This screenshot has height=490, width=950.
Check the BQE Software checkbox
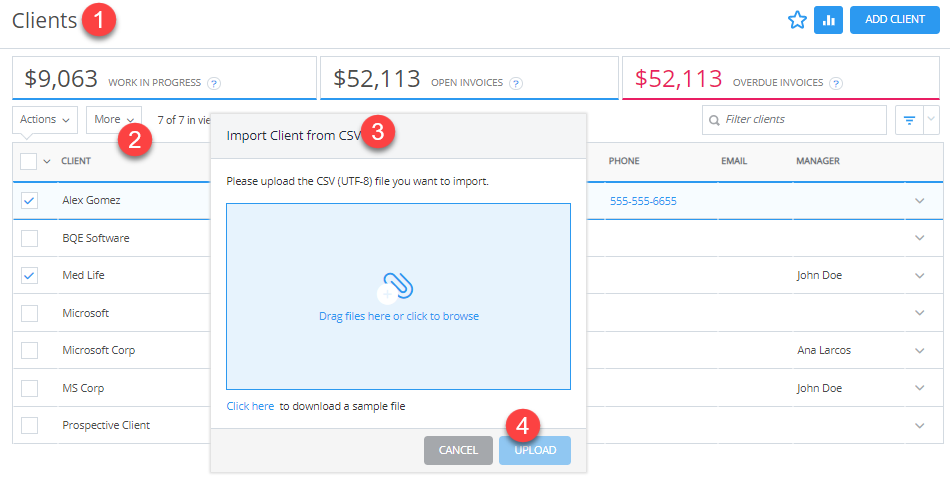[29, 238]
